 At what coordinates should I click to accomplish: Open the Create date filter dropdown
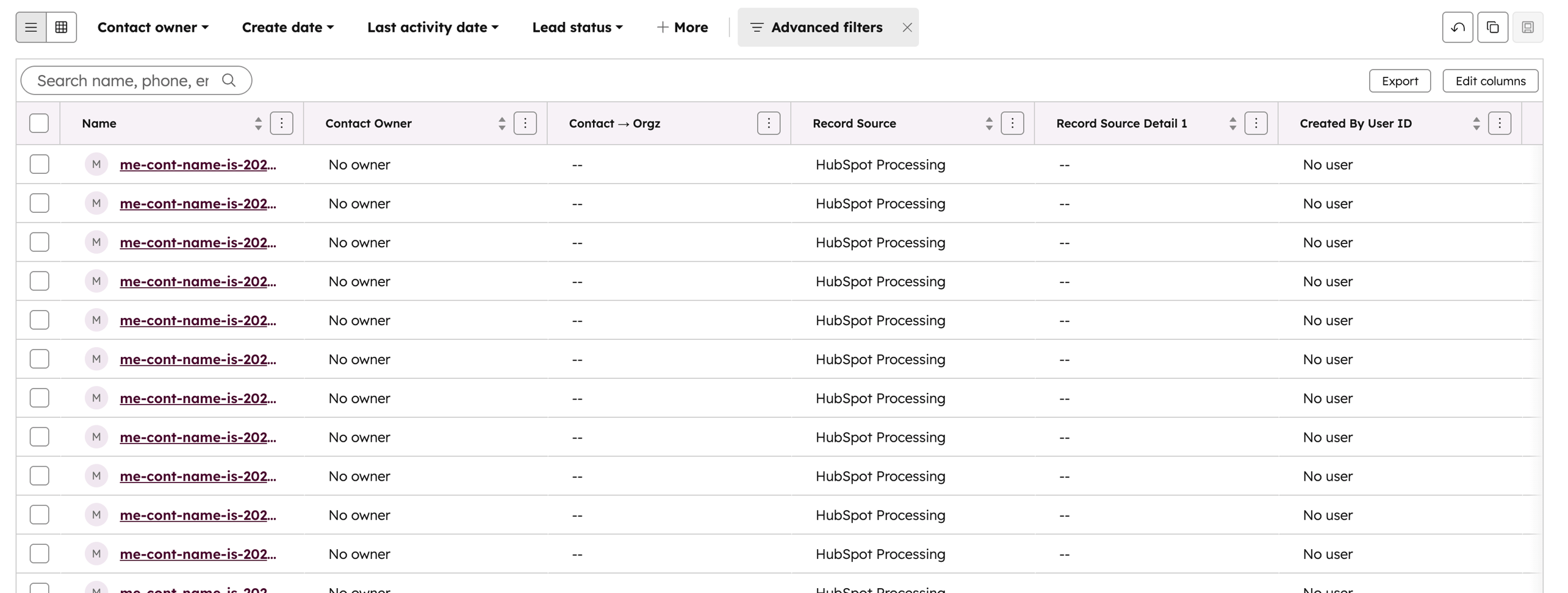point(287,27)
